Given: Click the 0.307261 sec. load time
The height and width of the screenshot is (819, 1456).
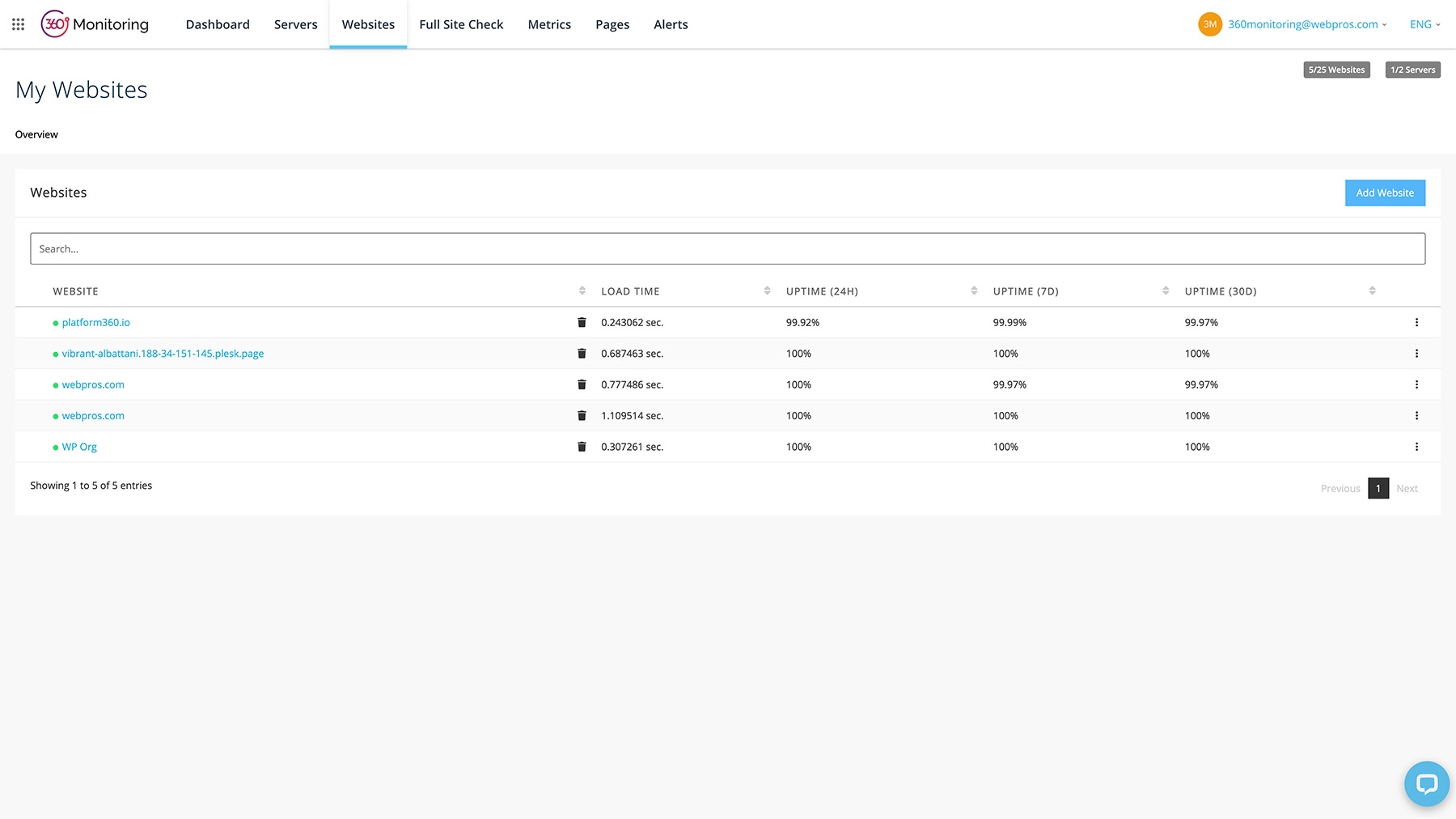Looking at the screenshot, I should tap(632, 447).
